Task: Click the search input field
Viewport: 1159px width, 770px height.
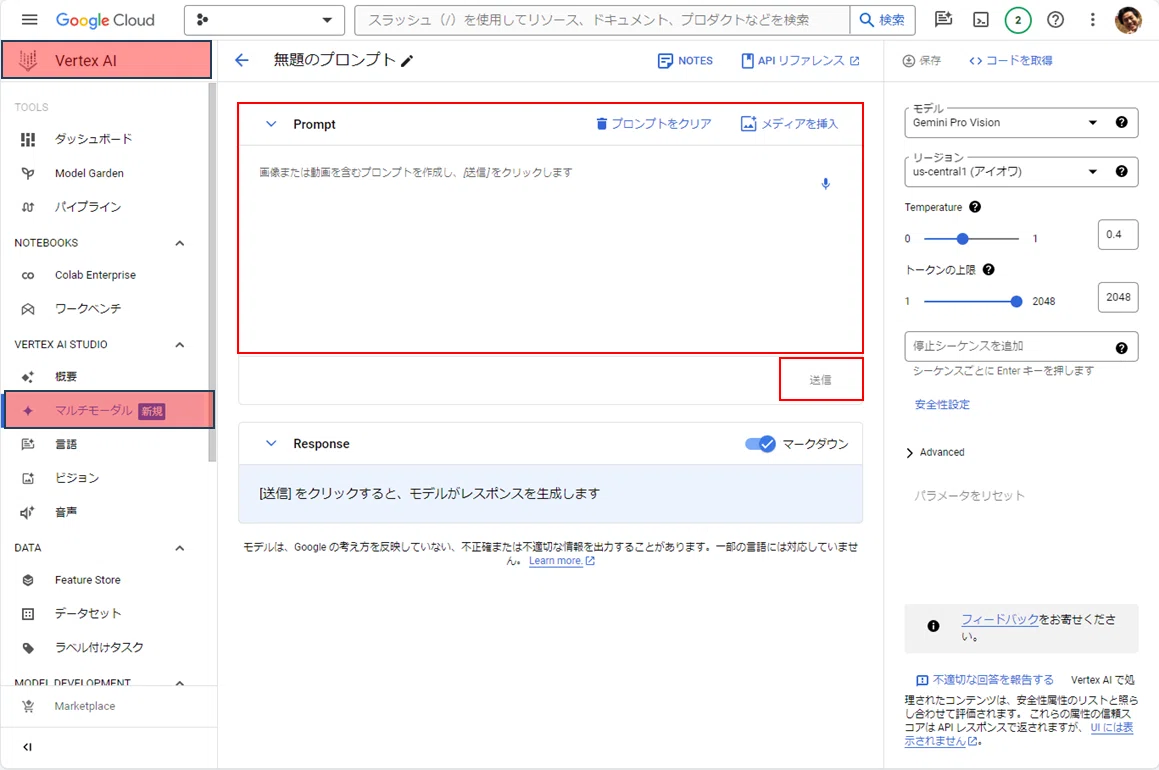Action: point(602,20)
